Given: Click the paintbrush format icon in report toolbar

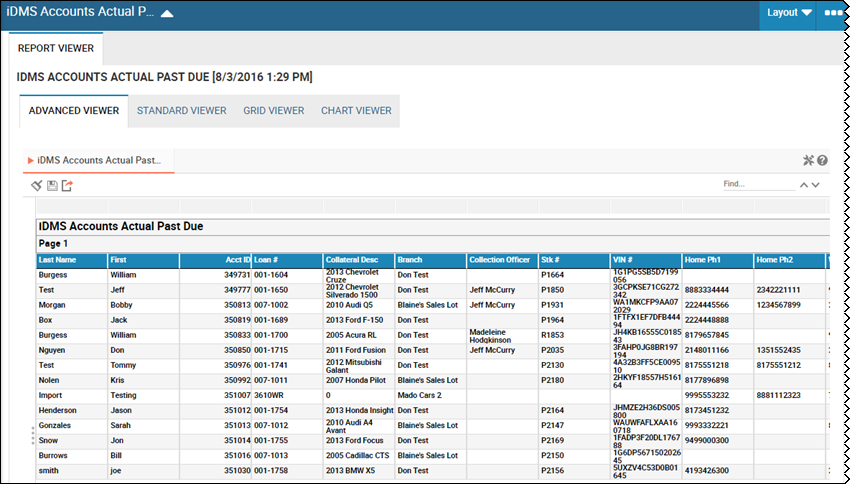Looking at the screenshot, I should tap(36, 186).
